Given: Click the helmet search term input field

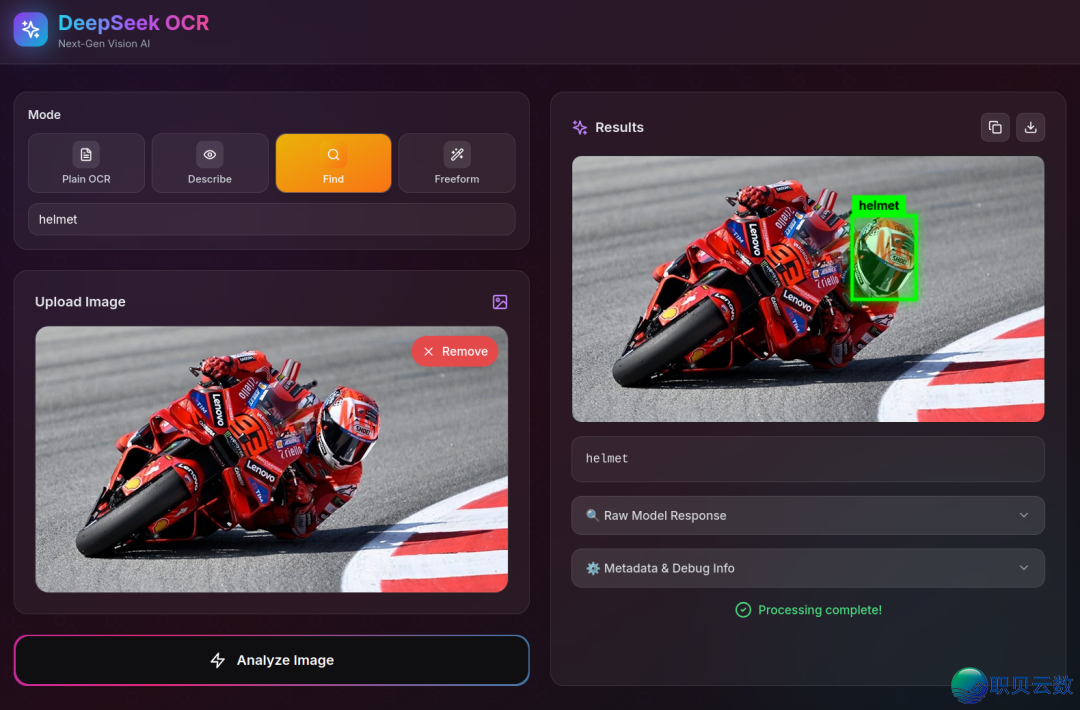Looking at the screenshot, I should click(271, 219).
